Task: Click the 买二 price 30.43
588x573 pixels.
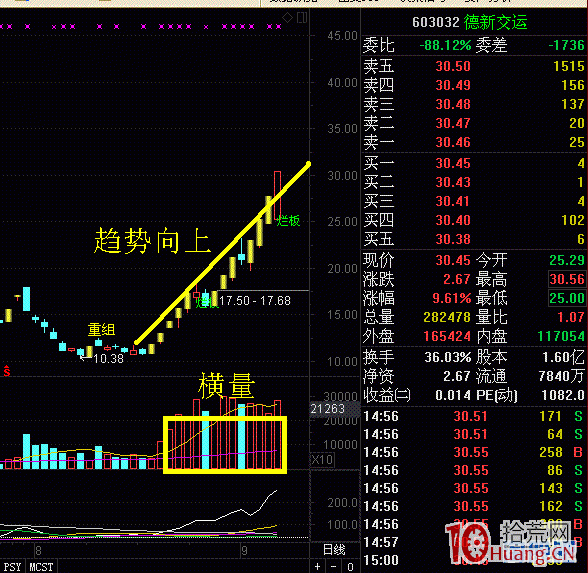Action: click(453, 182)
